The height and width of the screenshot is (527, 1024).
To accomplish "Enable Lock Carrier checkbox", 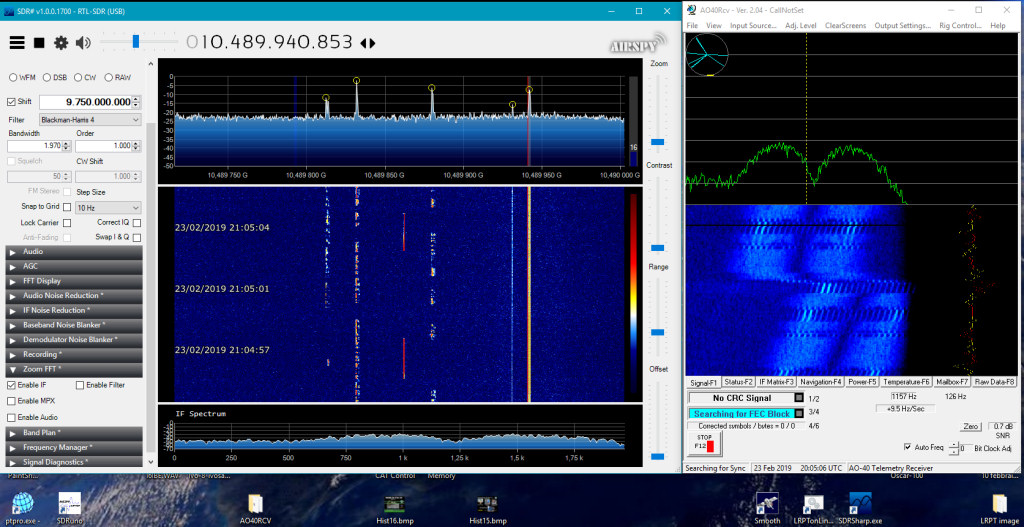I will coord(67,223).
